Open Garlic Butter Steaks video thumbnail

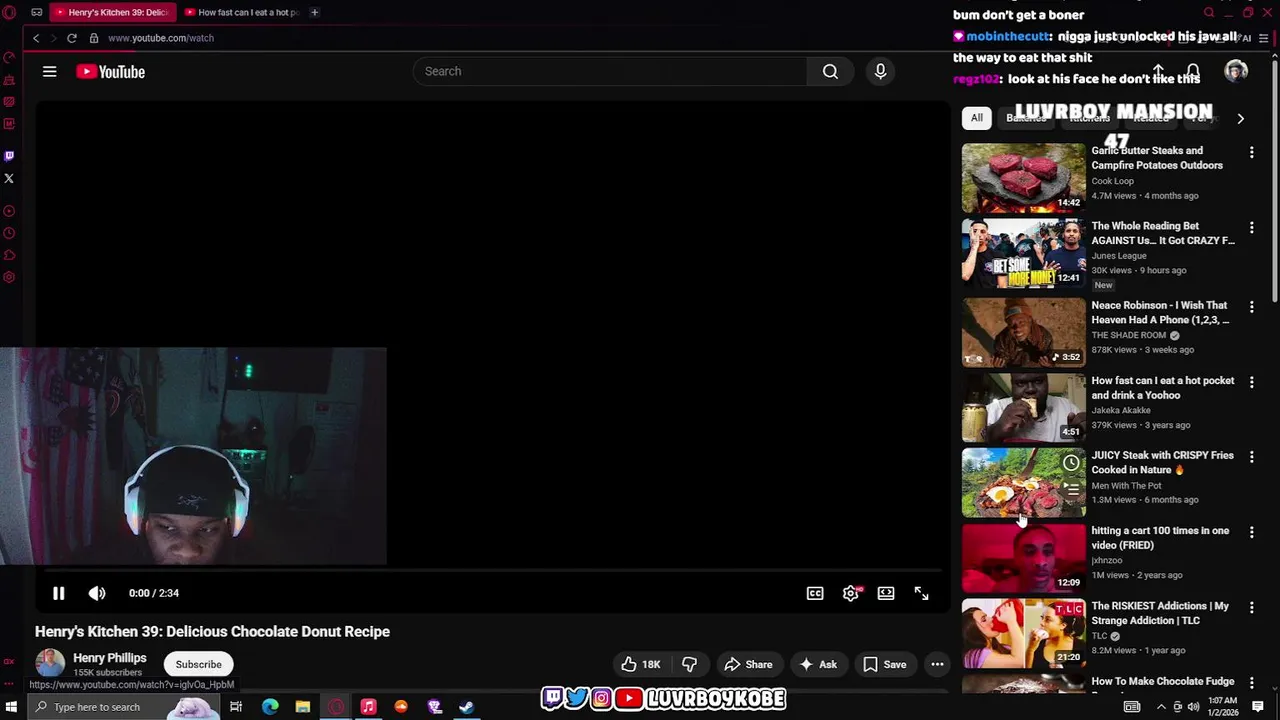1023,178
